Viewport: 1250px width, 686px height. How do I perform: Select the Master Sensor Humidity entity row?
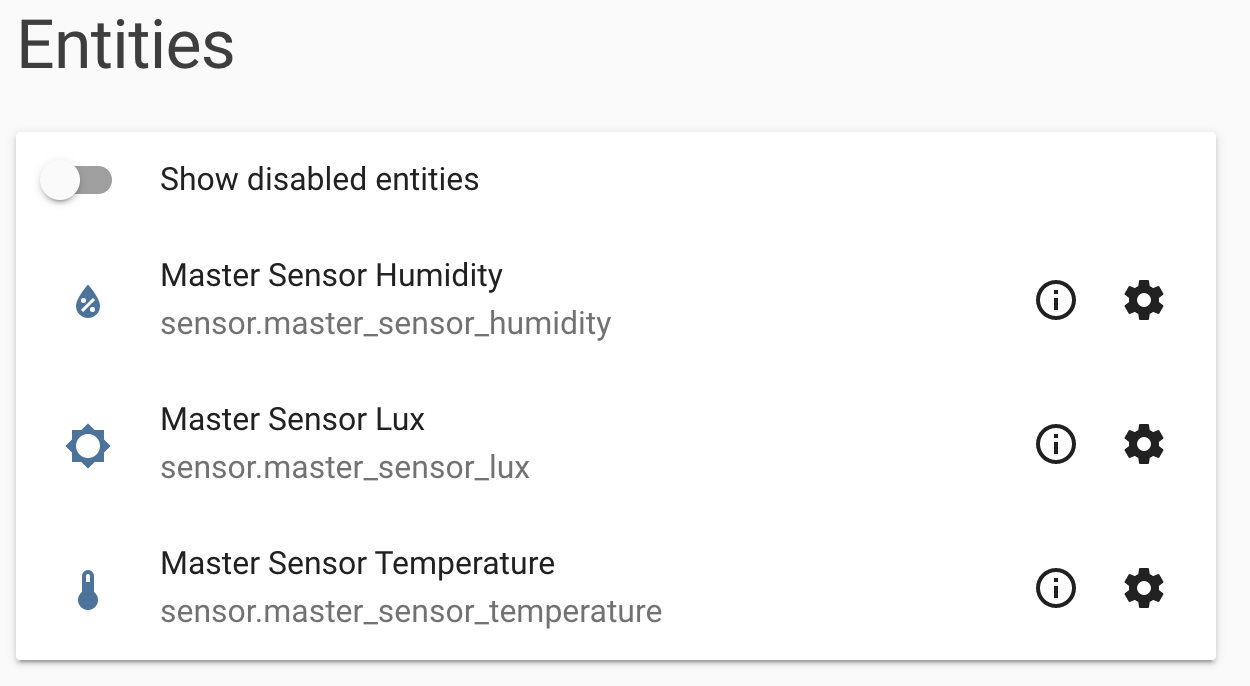tap(330, 275)
